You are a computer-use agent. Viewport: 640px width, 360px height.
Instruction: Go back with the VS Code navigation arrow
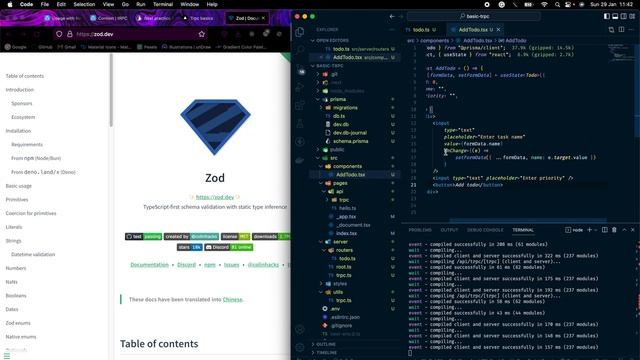pos(392,16)
